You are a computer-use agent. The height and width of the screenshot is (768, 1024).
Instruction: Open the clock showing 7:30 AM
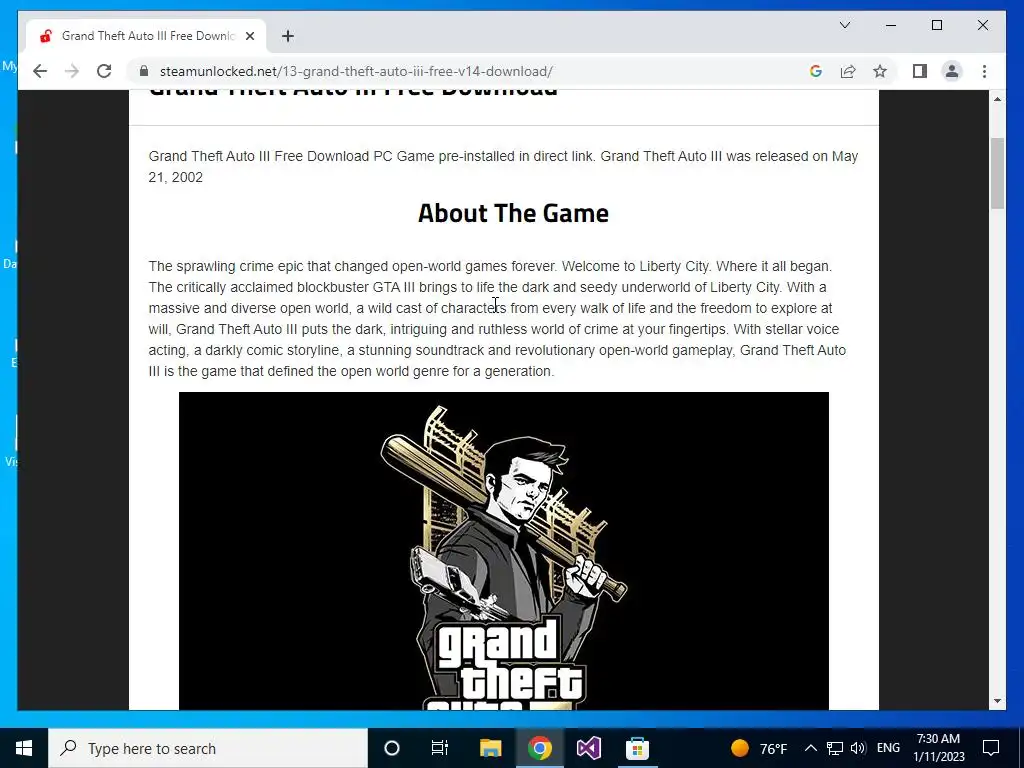pos(938,748)
